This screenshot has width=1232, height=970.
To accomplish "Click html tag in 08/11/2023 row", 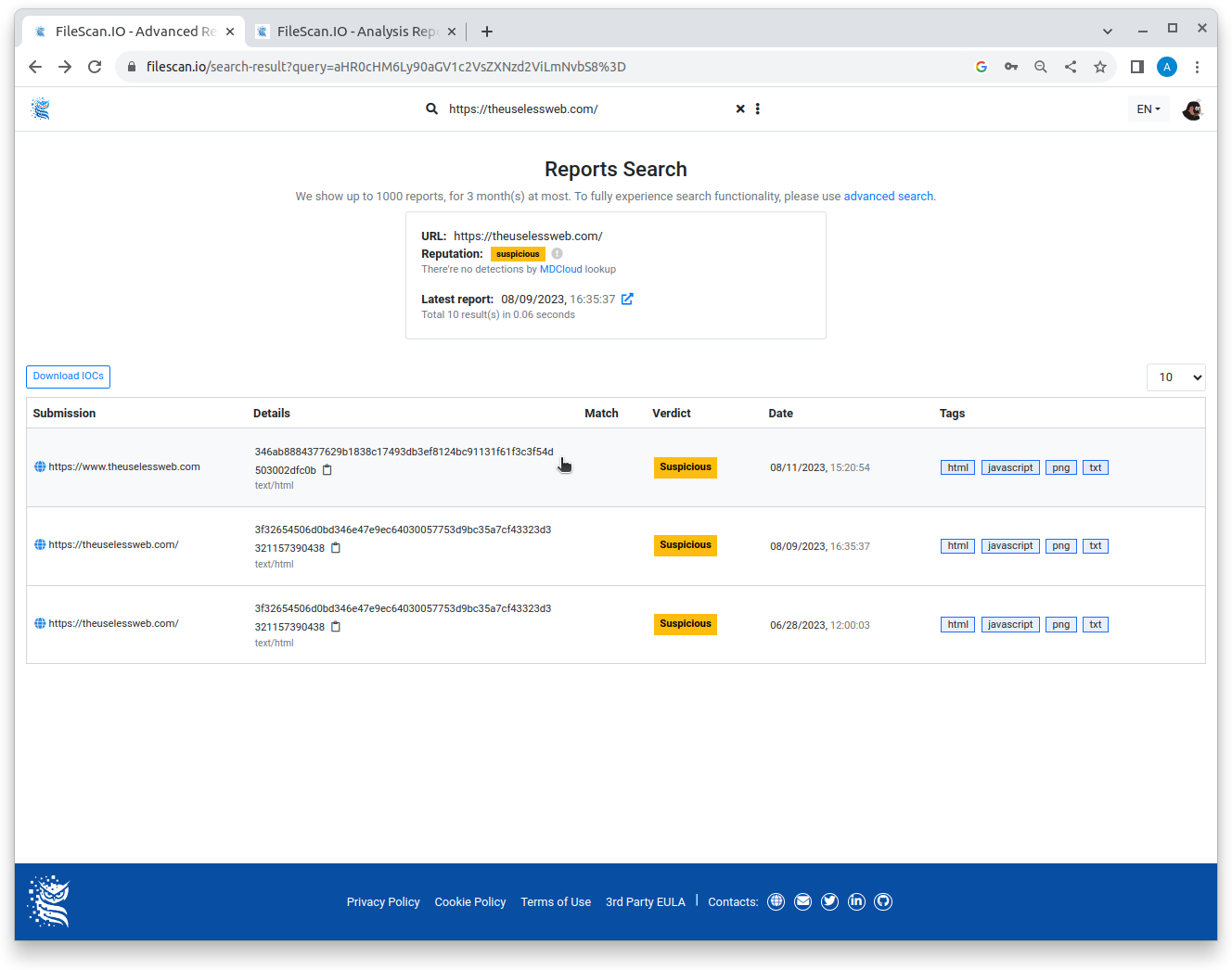I will pos(958,467).
